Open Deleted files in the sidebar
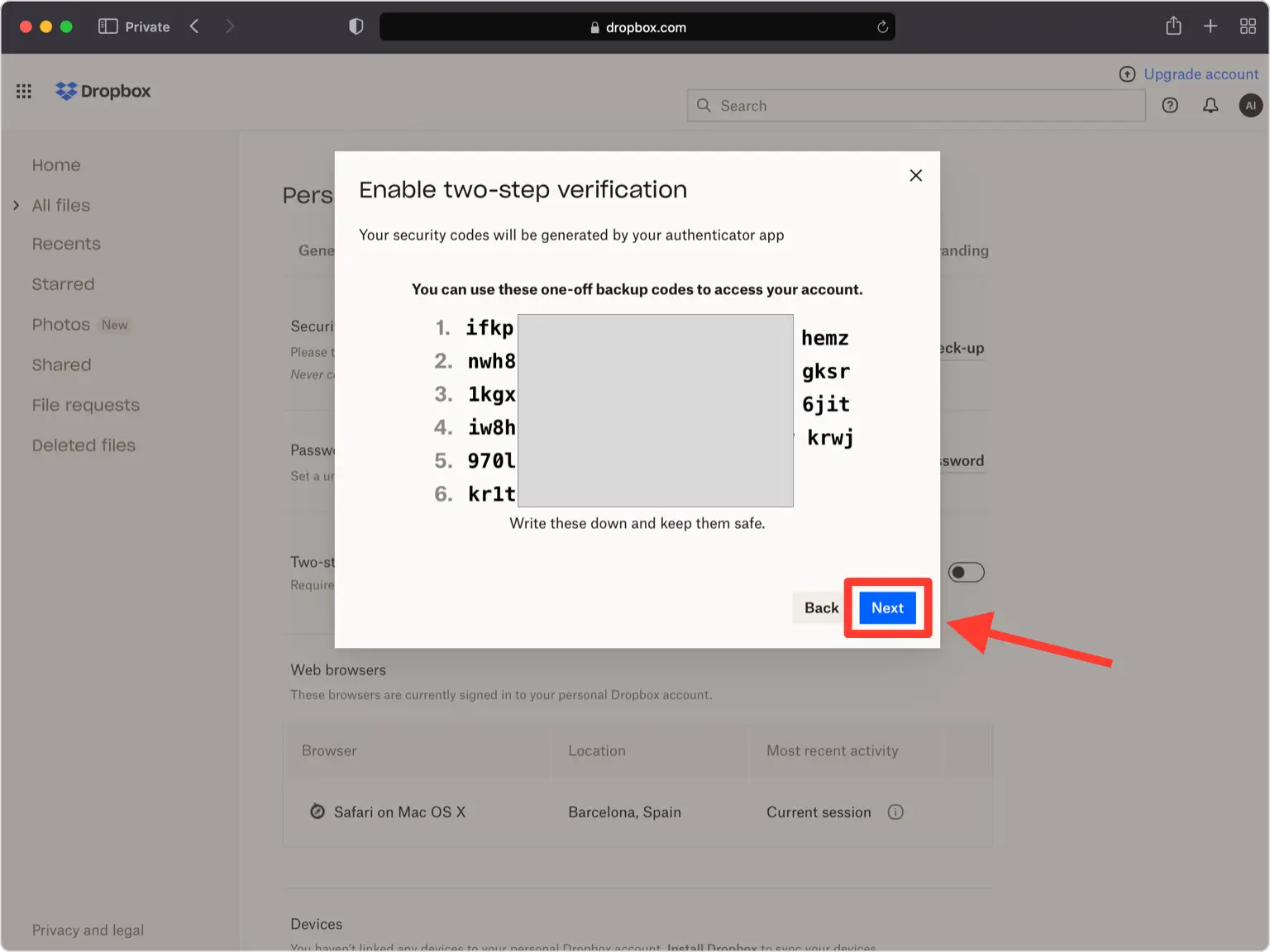 click(x=84, y=445)
